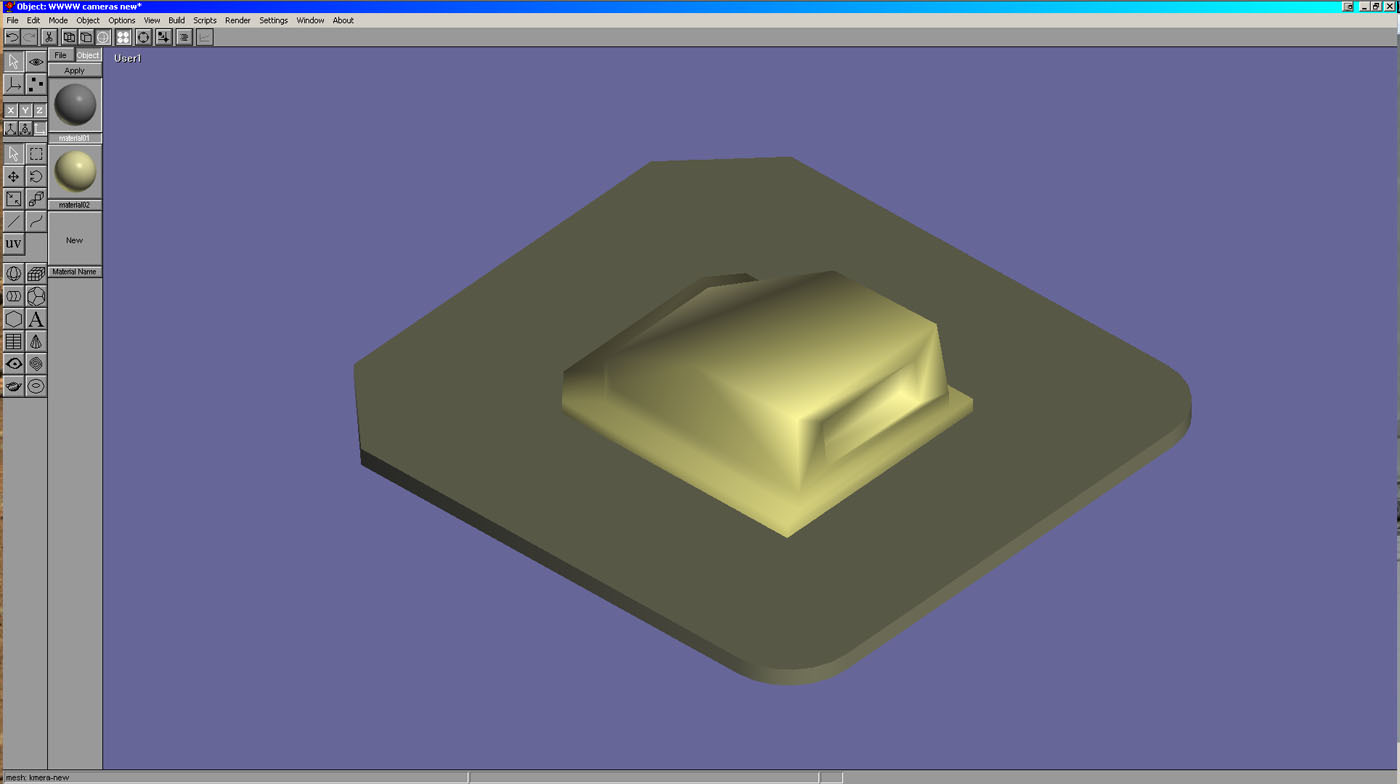The image size is (1400, 784).
Task: Open the File menu
Action: 12,20
